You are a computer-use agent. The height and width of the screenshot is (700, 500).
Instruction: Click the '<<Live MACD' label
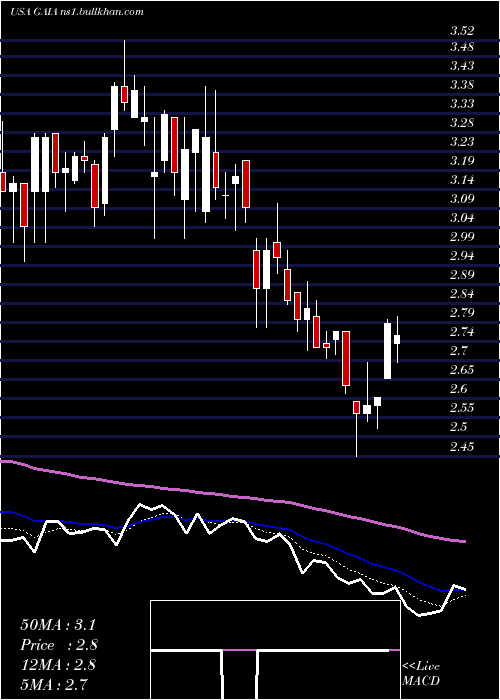click(421, 674)
